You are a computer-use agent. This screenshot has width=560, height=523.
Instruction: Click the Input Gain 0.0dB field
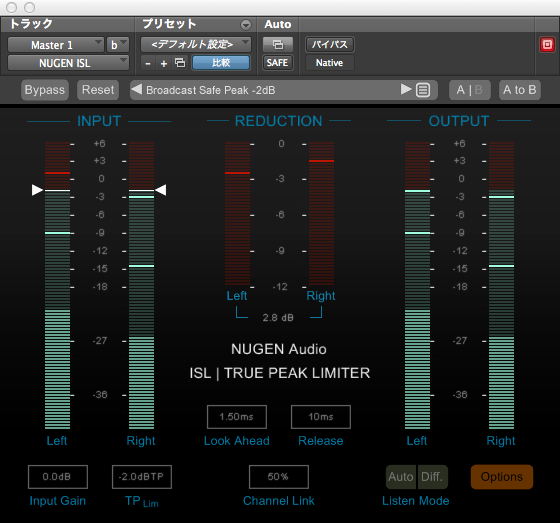pyautogui.click(x=58, y=477)
